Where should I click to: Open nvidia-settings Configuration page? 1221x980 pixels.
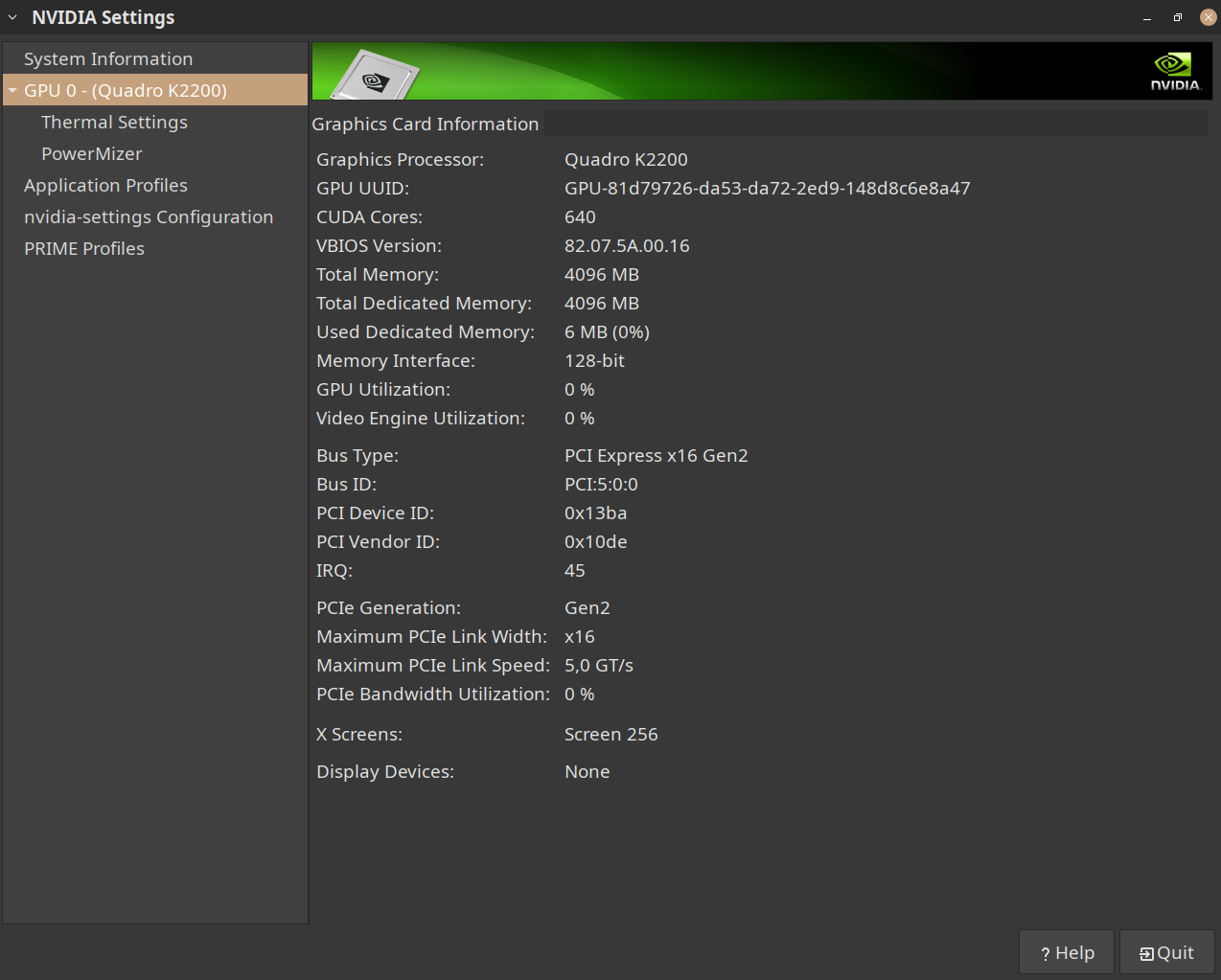[x=148, y=217]
